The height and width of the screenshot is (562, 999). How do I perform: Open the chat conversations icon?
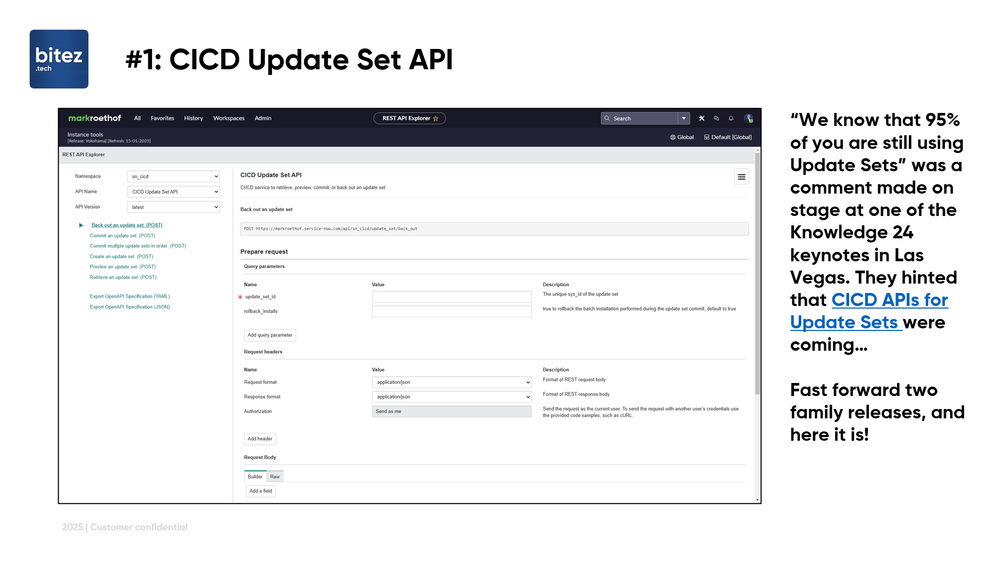(x=716, y=119)
